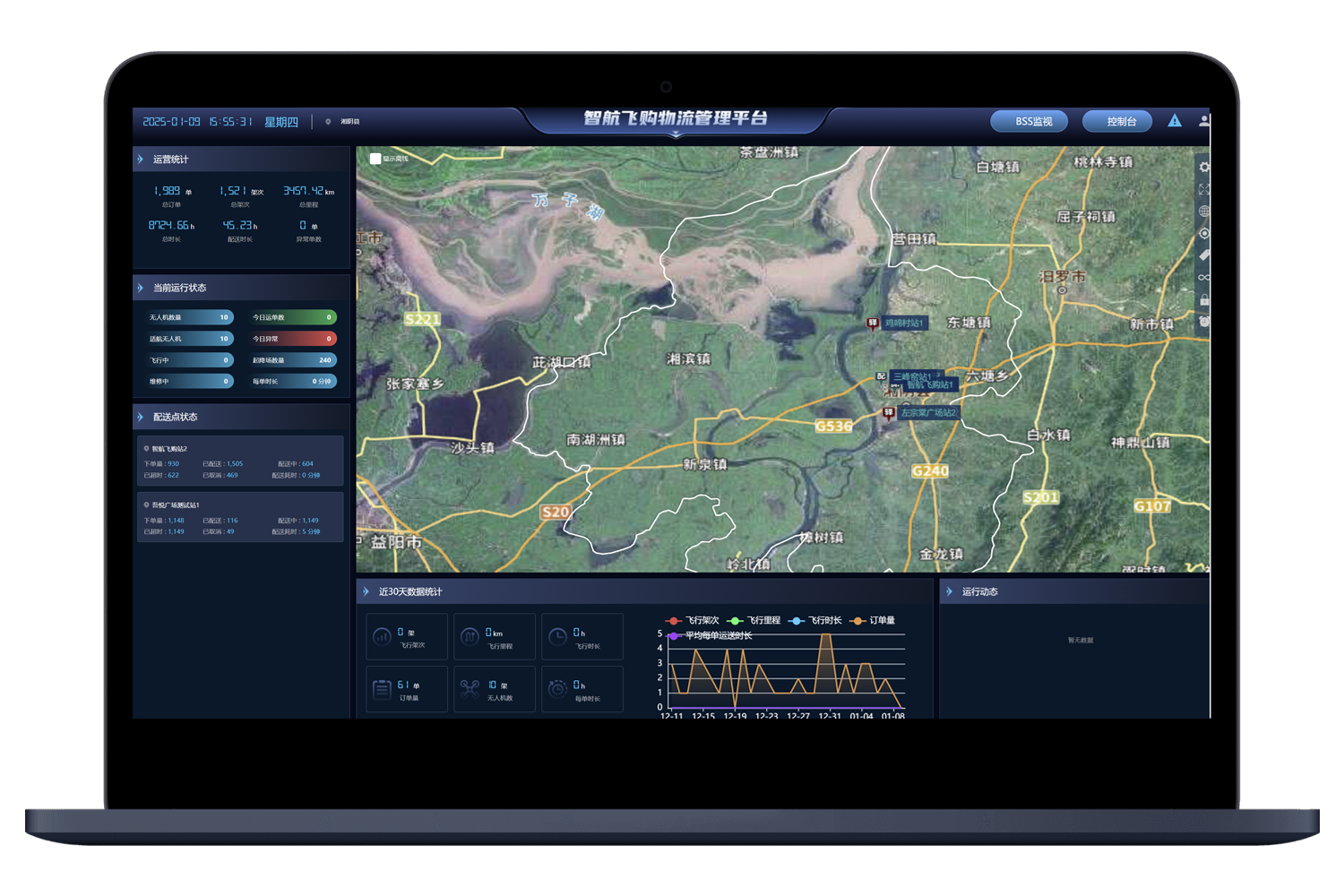Select the 智航飞购站2 delivery station card

click(x=240, y=461)
